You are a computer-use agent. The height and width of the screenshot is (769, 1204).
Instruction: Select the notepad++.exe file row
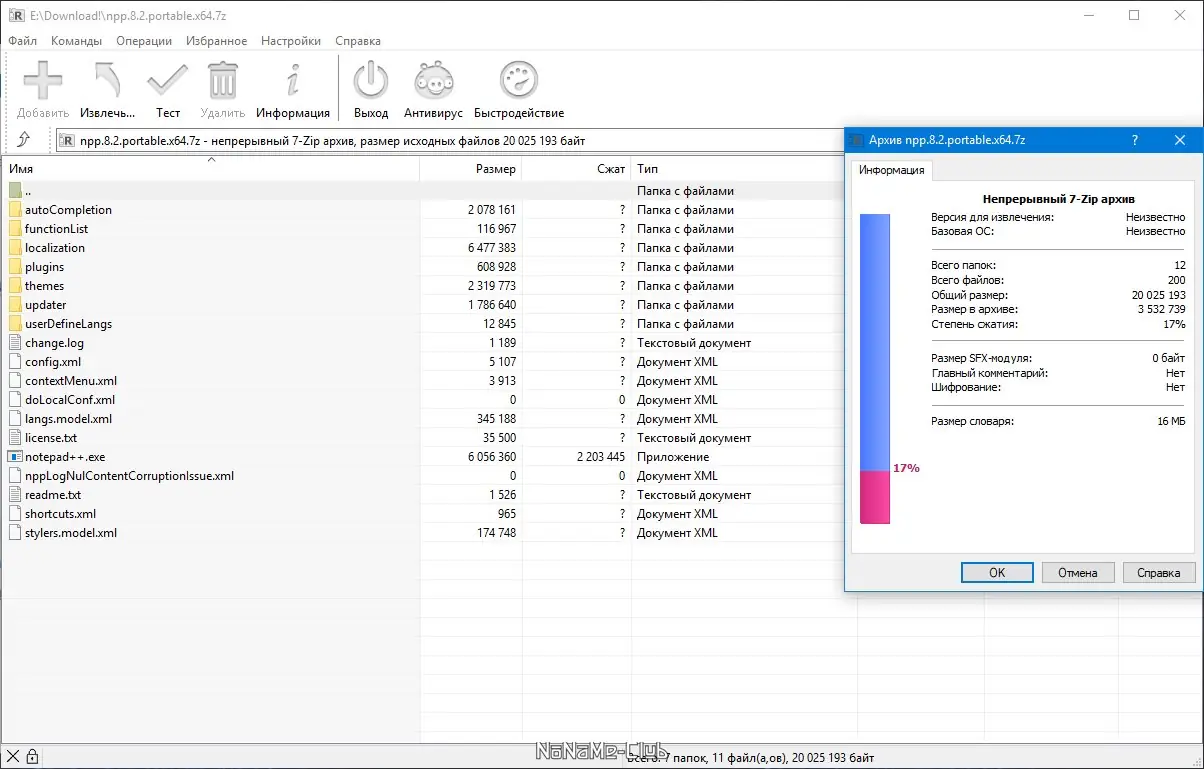point(420,457)
